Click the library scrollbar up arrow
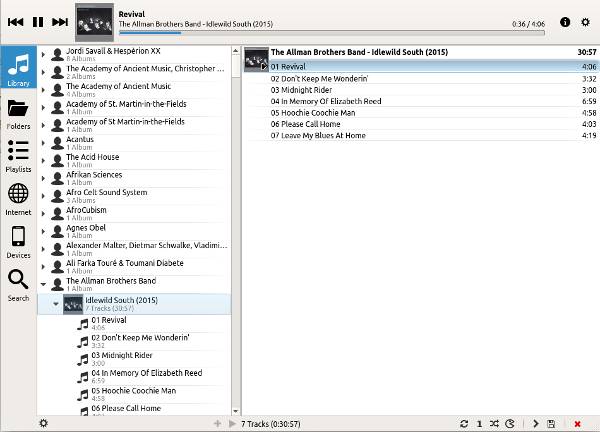This screenshot has height=432, width=600. click(236, 51)
